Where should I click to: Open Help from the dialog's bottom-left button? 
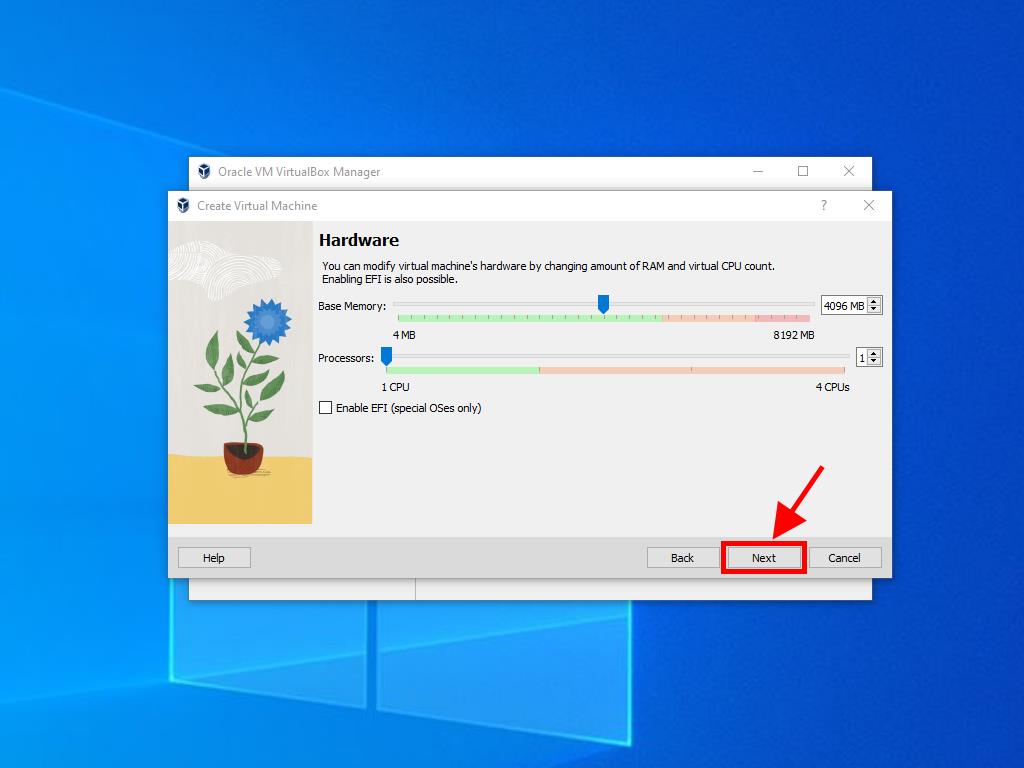click(214, 558)
